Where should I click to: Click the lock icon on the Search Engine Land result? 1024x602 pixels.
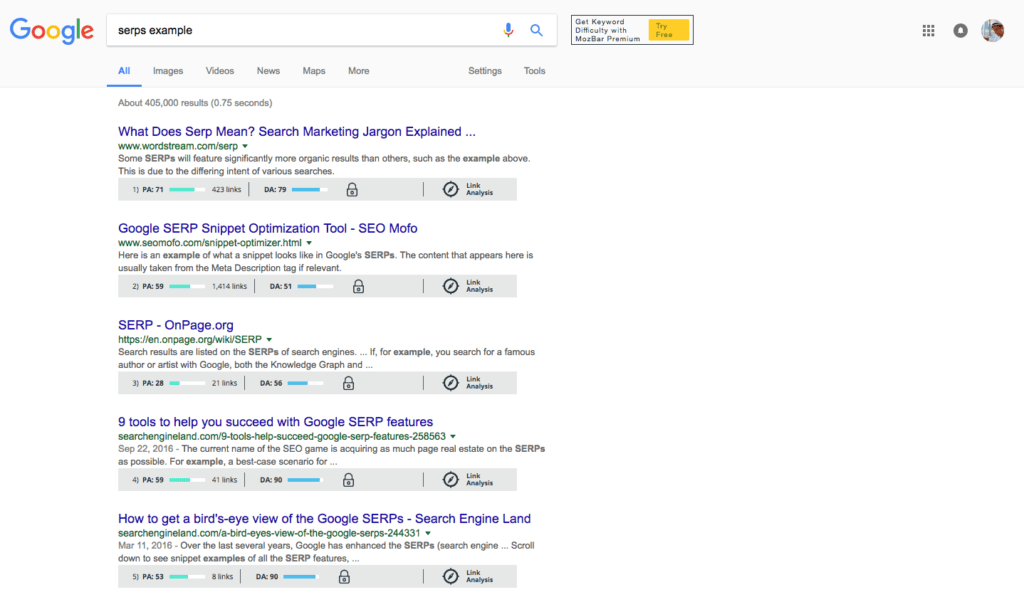(343, 576)
